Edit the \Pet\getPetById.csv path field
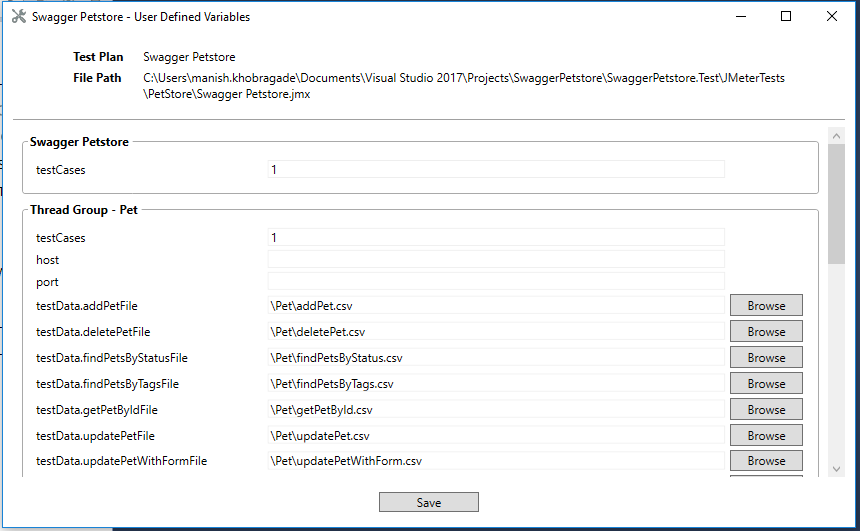Viewport: 860px width, 531px height. 496,409
